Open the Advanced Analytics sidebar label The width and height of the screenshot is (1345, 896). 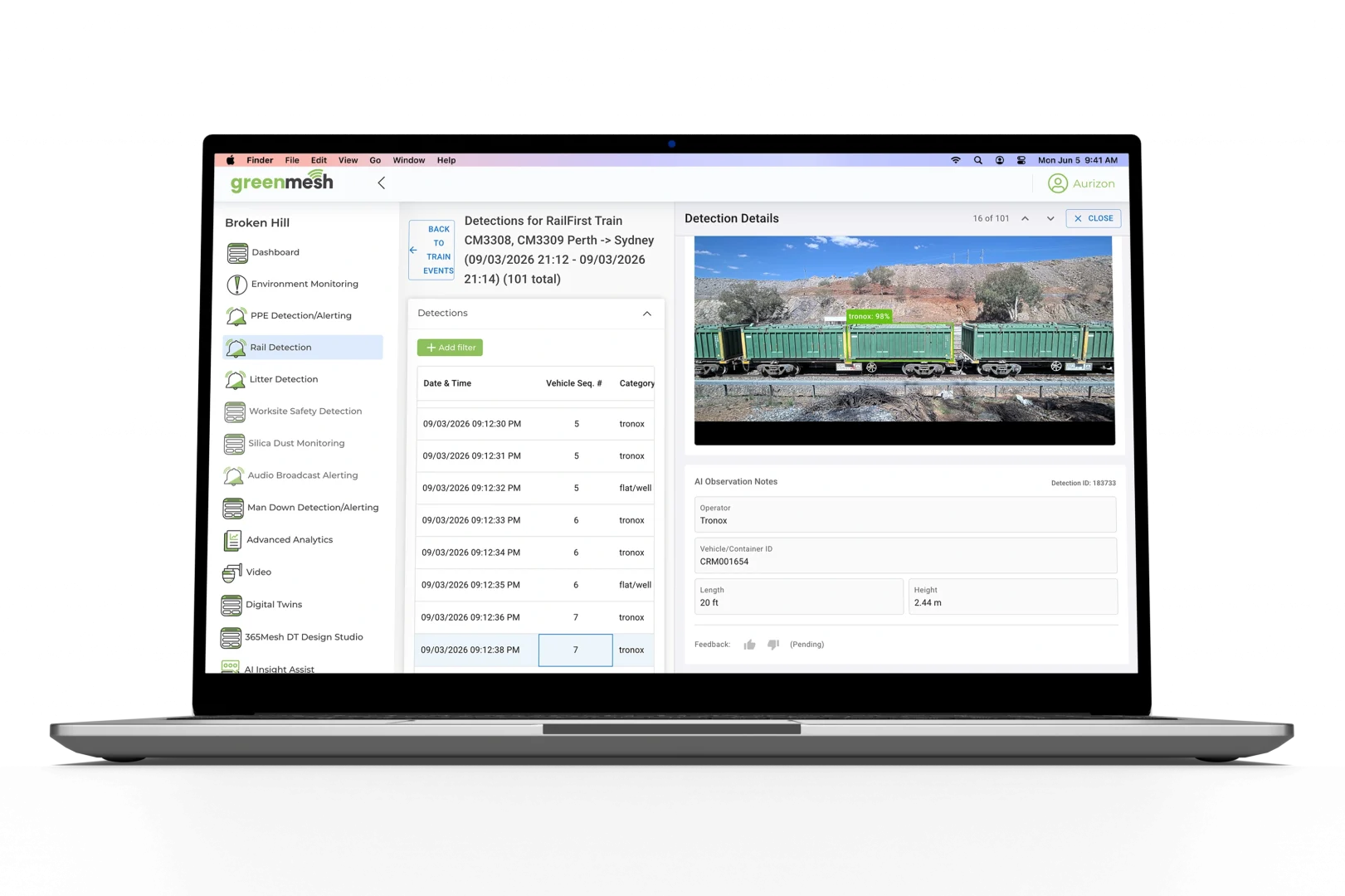290,540
